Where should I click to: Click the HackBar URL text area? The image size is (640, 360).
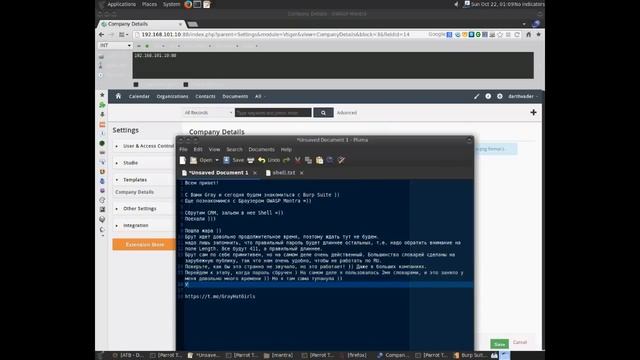(333, 65)
